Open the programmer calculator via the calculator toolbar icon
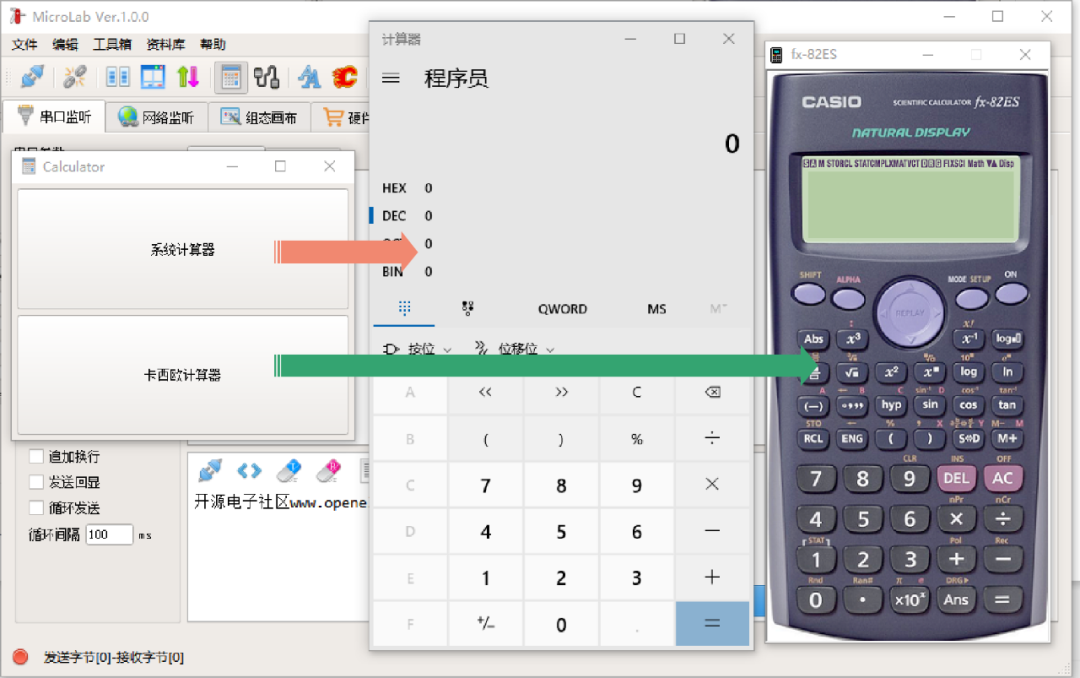Screen dimensions: 1080x678 pos(232,76)
